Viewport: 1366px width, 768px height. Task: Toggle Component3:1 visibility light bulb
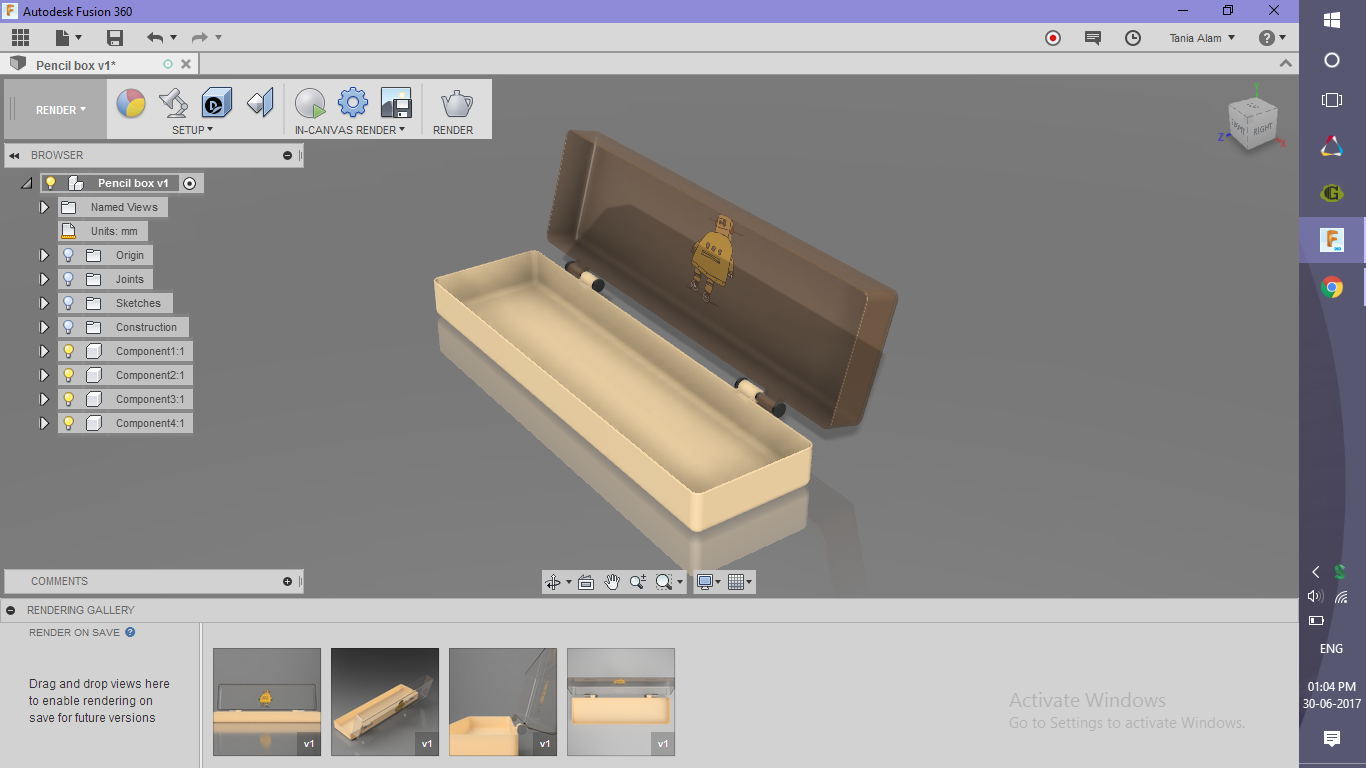point(68,399)
